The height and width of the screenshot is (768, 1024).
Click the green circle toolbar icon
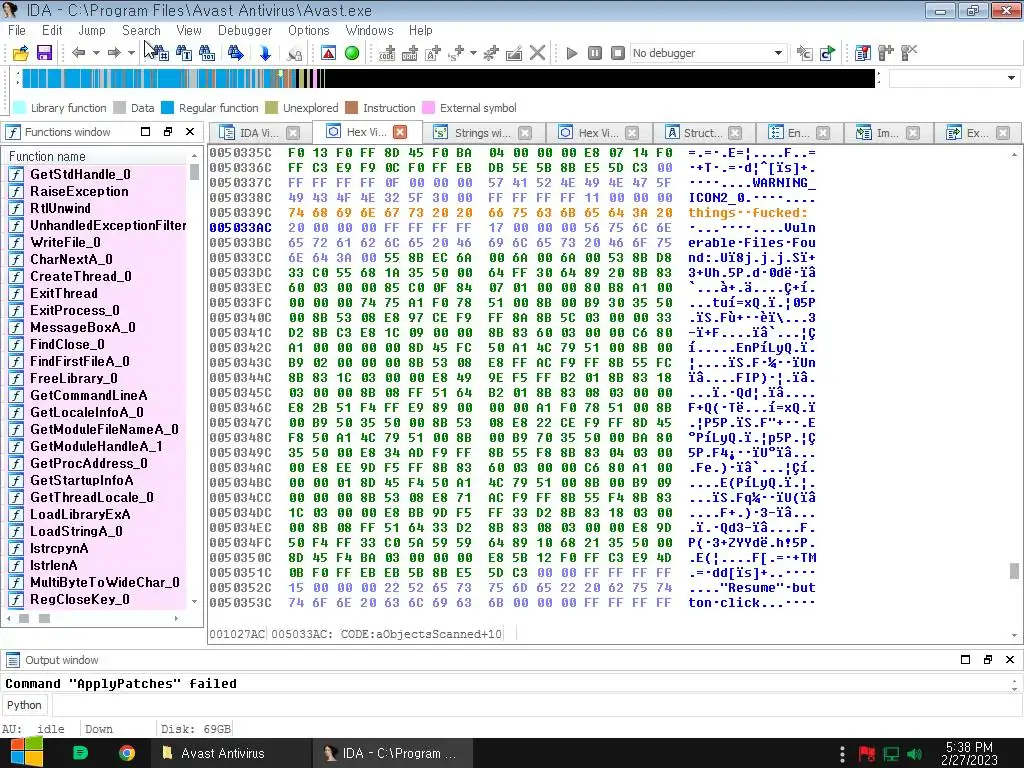click(352, 53)
